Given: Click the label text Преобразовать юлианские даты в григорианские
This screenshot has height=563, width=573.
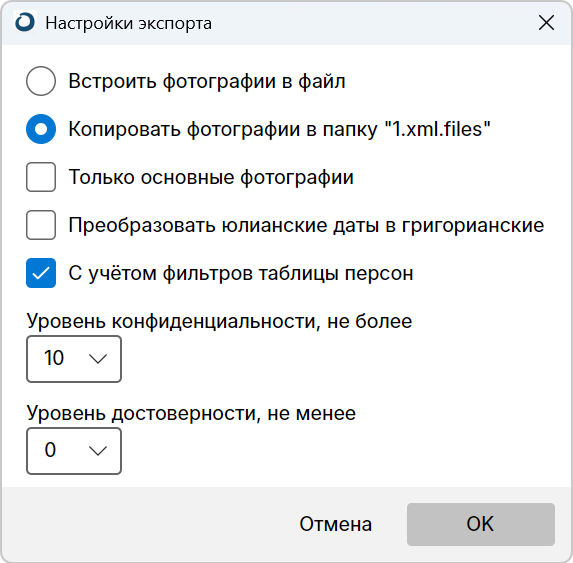Looking at the screenshot, I should click(306, 225).
